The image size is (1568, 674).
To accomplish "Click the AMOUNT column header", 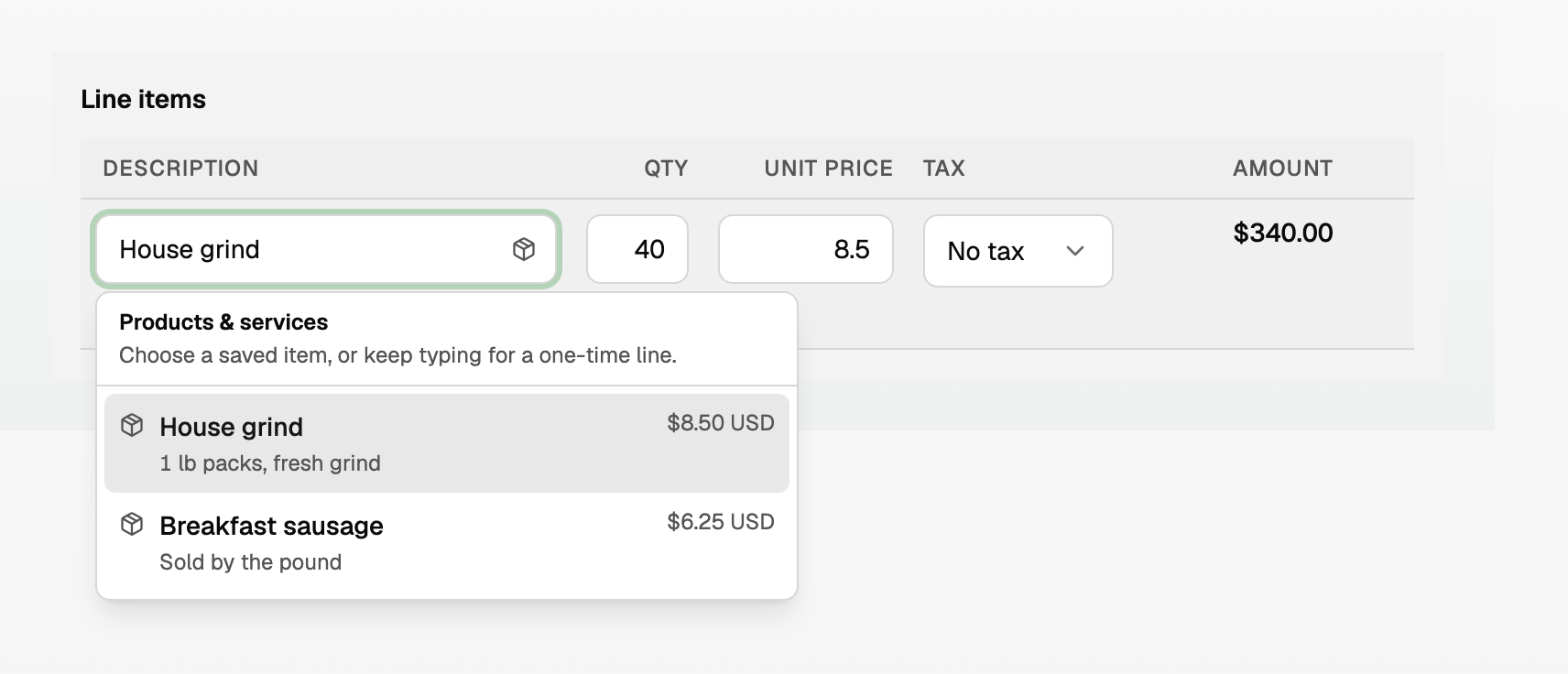I will pyautogui.click(x=1283, y=168).
